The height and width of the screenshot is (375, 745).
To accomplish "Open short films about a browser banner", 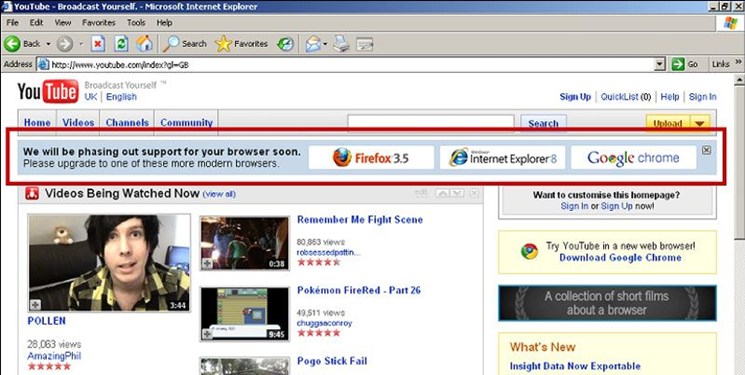I will (x=607, y=303).
